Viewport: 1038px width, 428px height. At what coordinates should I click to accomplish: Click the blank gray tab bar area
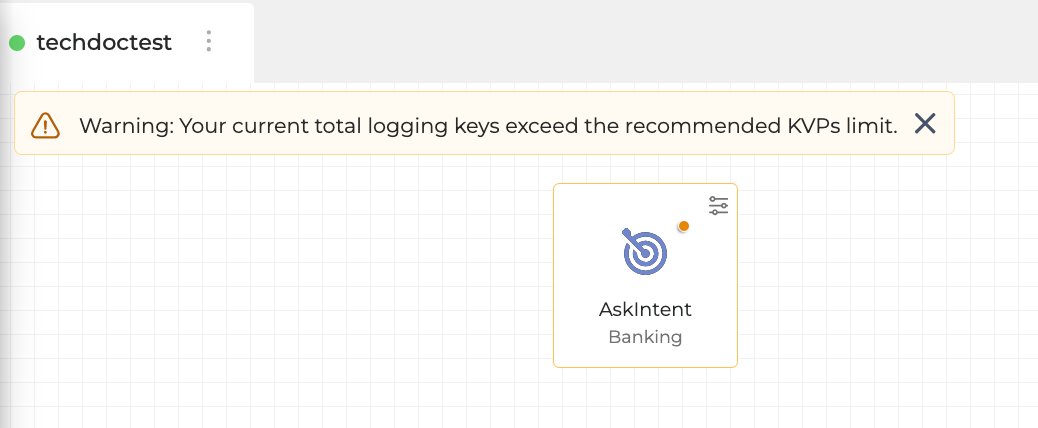point(640,40)
